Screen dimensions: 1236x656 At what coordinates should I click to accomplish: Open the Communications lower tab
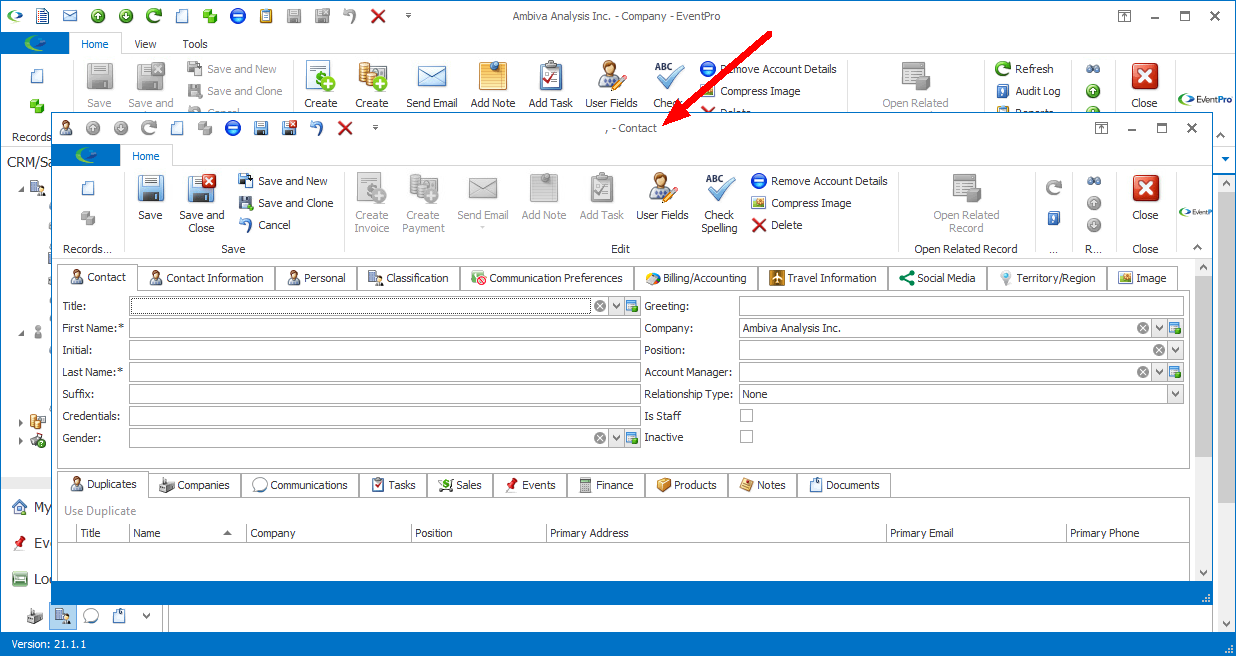click(x=300, y=485)
